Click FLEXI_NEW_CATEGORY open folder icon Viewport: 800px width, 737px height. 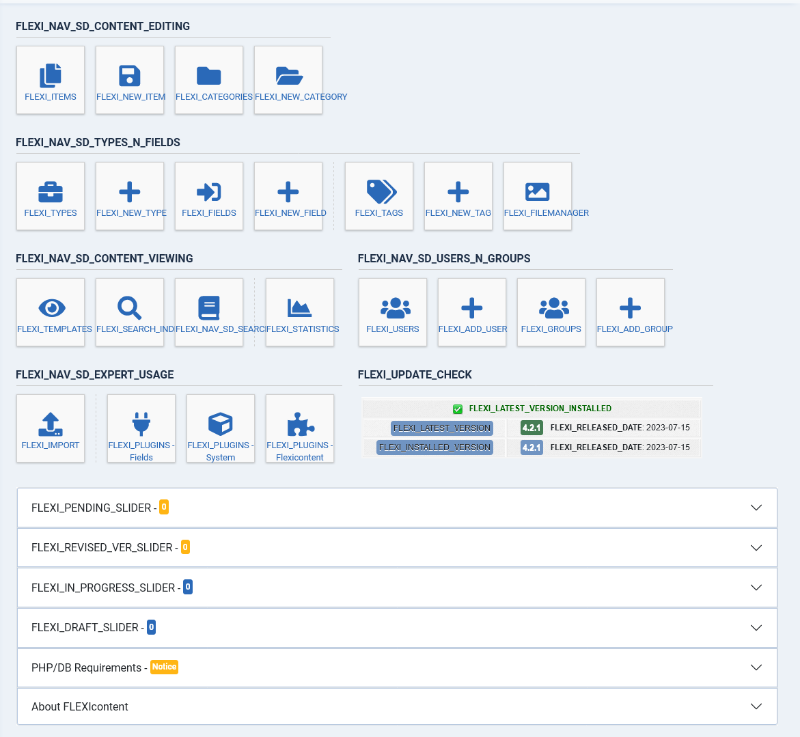[x=289, y=75]
